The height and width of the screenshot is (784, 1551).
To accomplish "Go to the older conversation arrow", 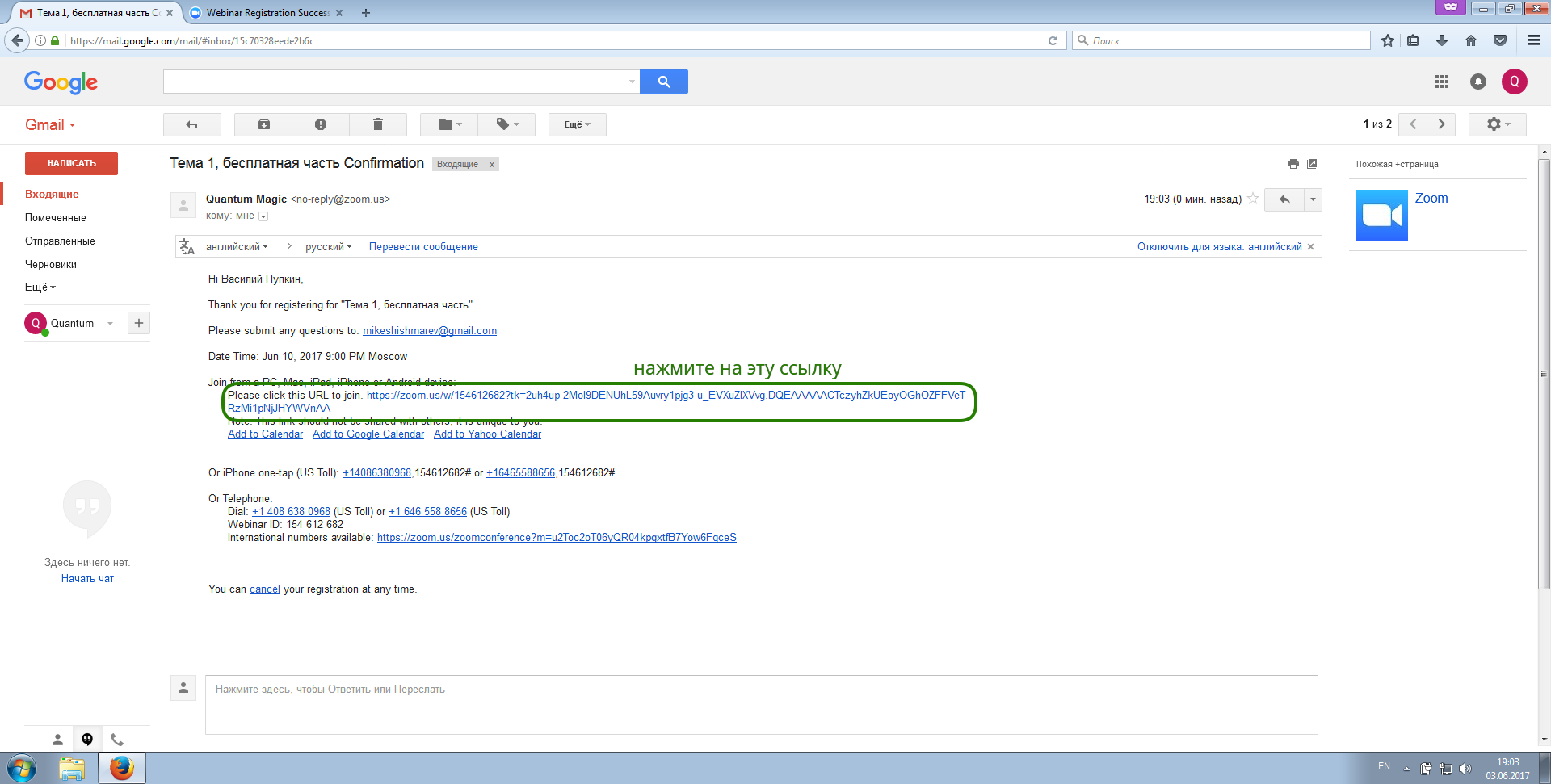I will click(1442, 124).
